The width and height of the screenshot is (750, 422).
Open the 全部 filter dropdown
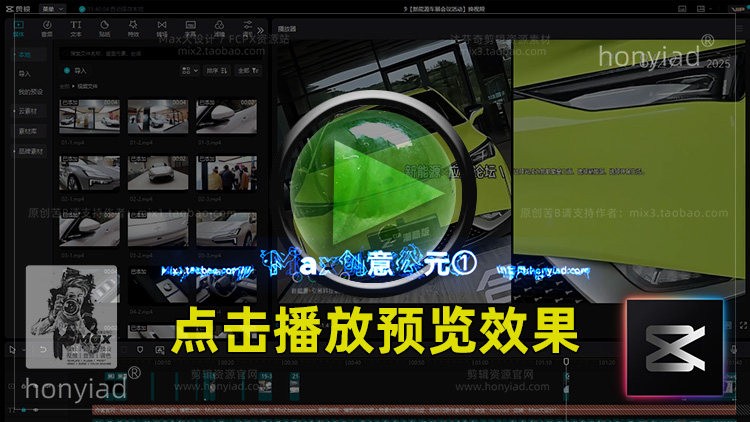pyautogui.click(x=248, y=71)
